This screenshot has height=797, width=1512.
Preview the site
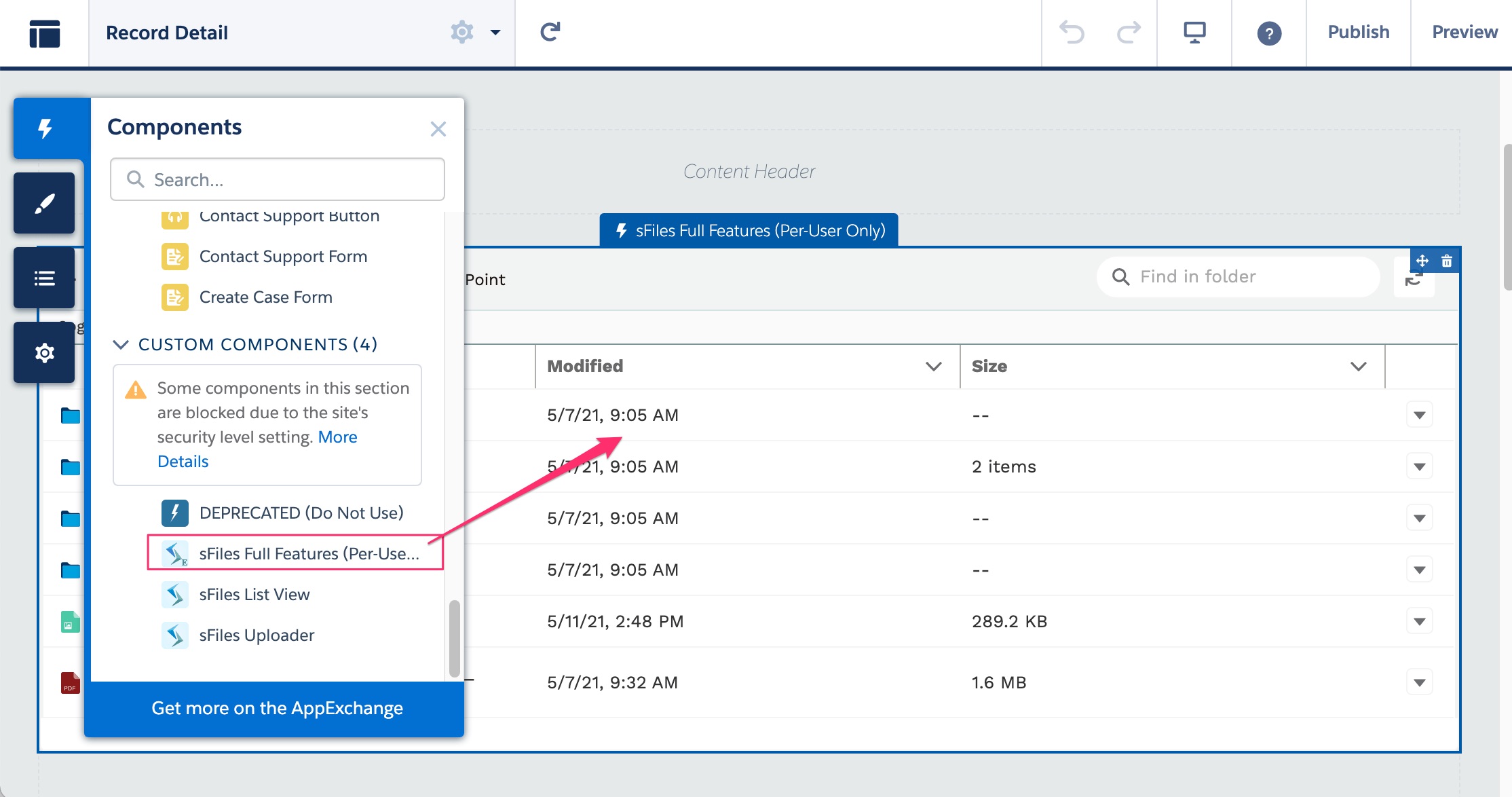(1464, 32)
